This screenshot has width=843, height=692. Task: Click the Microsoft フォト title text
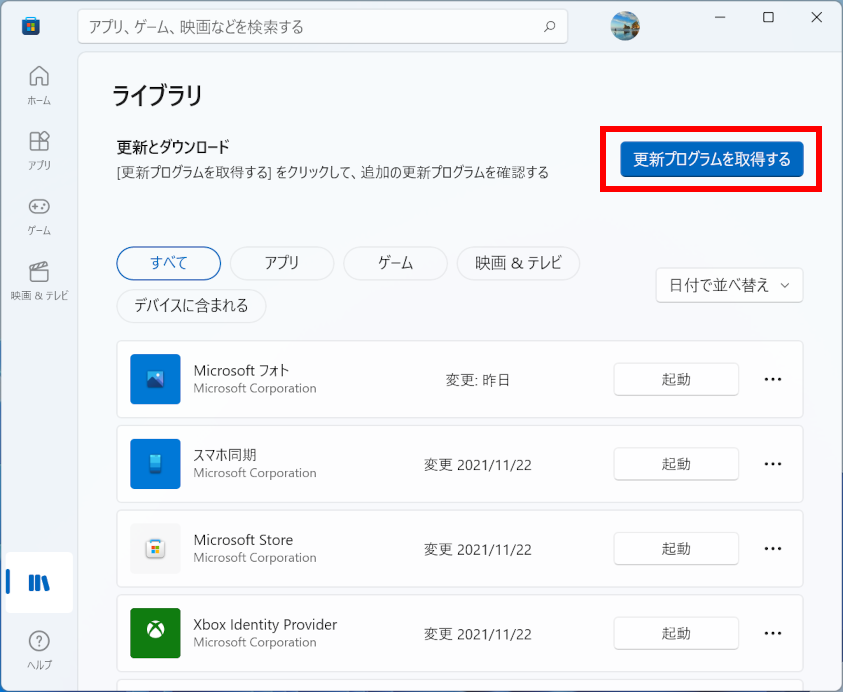[x=241, y=370]
